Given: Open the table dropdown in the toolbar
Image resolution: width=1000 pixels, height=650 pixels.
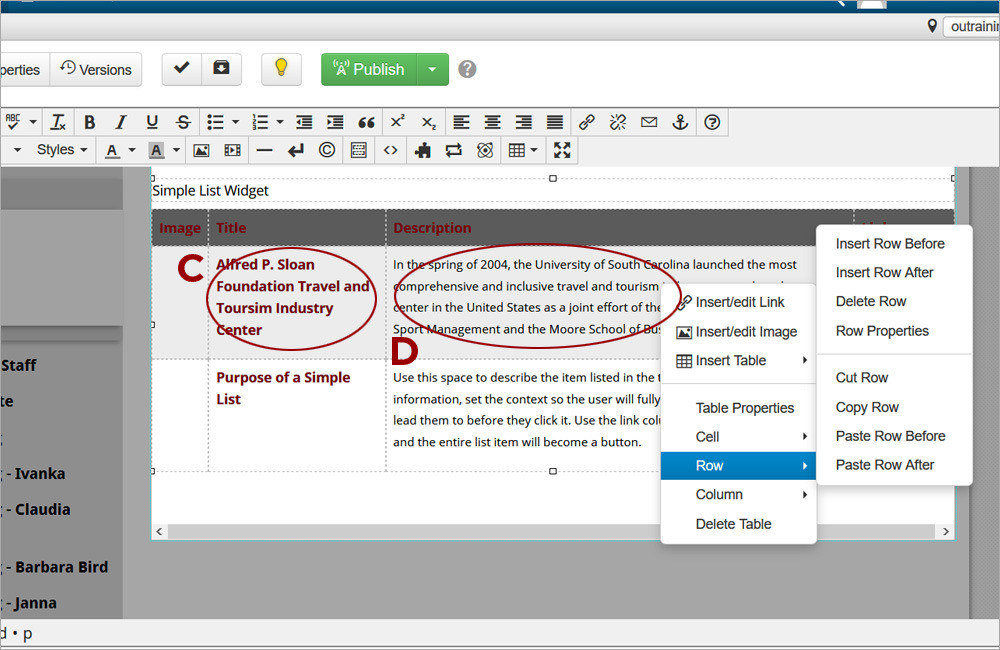Looking at the screenshot, I should click(x=523, y=150).
